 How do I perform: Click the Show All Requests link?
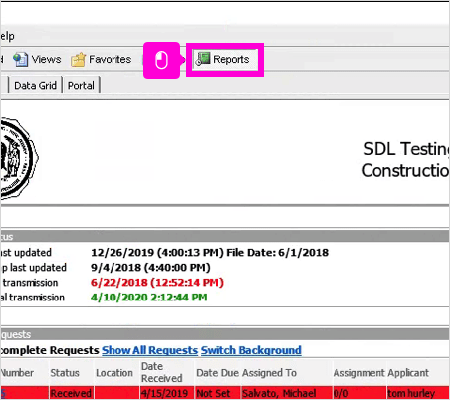[x=150, y=350]
